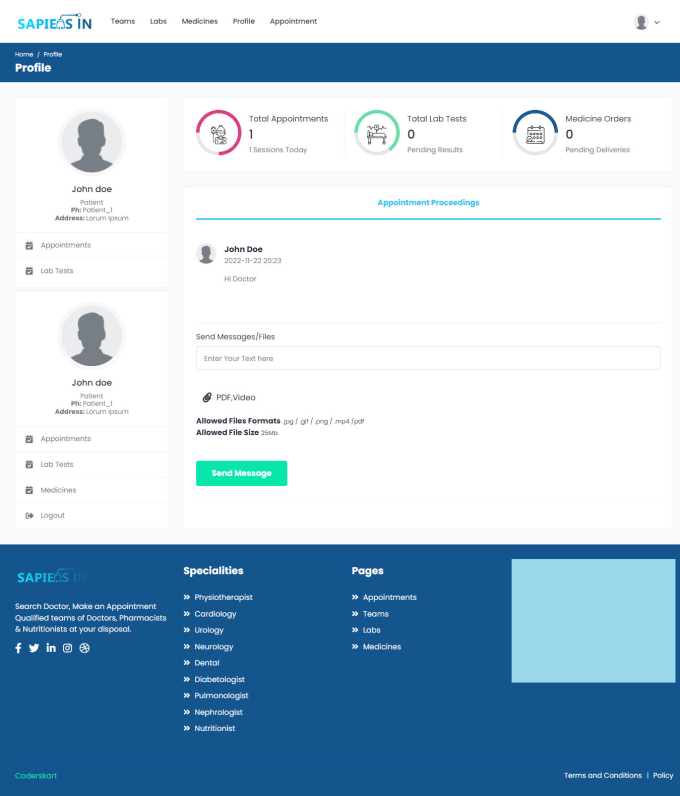
Task: Open Appointment in top navigation
Action: (x=293, y=21)
